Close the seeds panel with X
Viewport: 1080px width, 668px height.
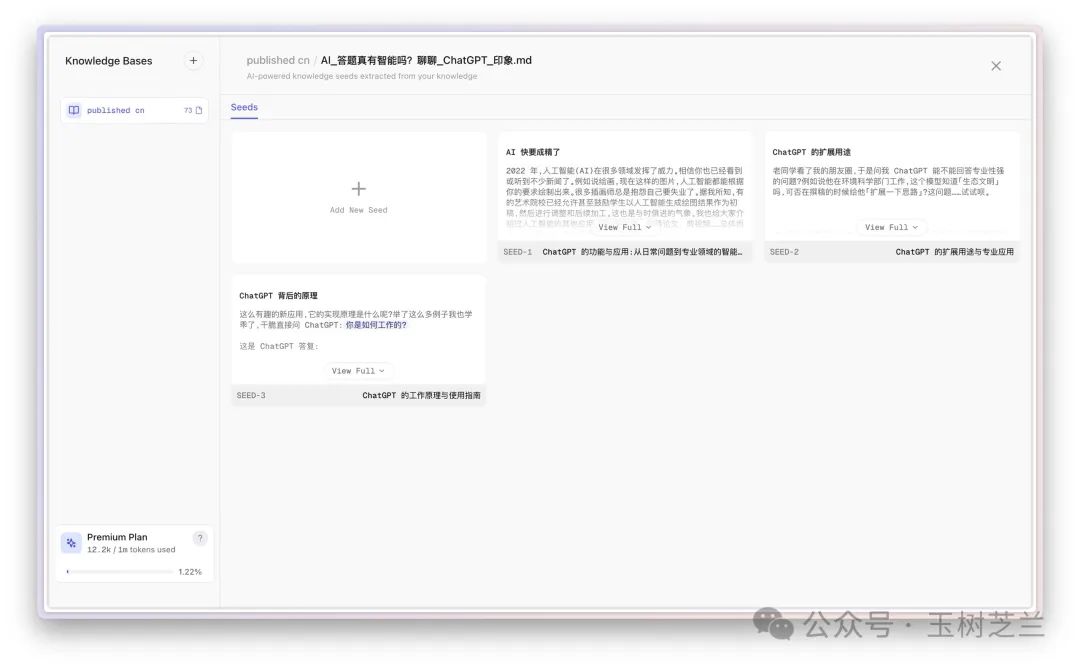(996, 66)
